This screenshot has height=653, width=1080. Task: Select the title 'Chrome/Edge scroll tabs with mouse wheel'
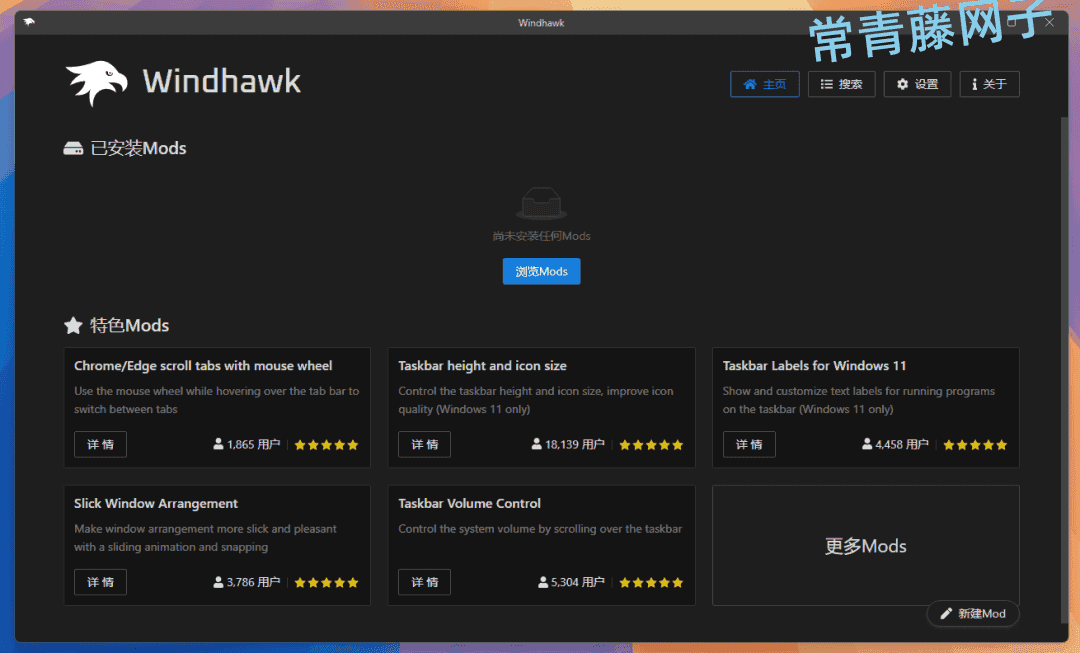[x=203, y=366]
